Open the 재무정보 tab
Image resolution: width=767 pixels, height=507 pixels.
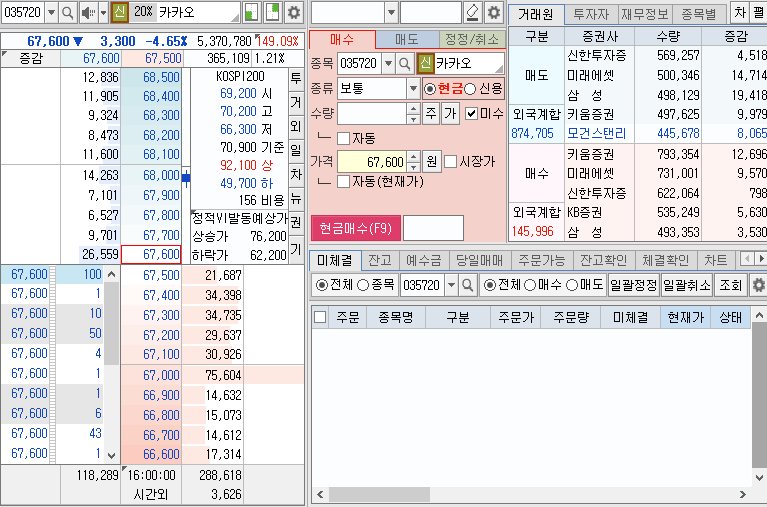tap(645, 14)
